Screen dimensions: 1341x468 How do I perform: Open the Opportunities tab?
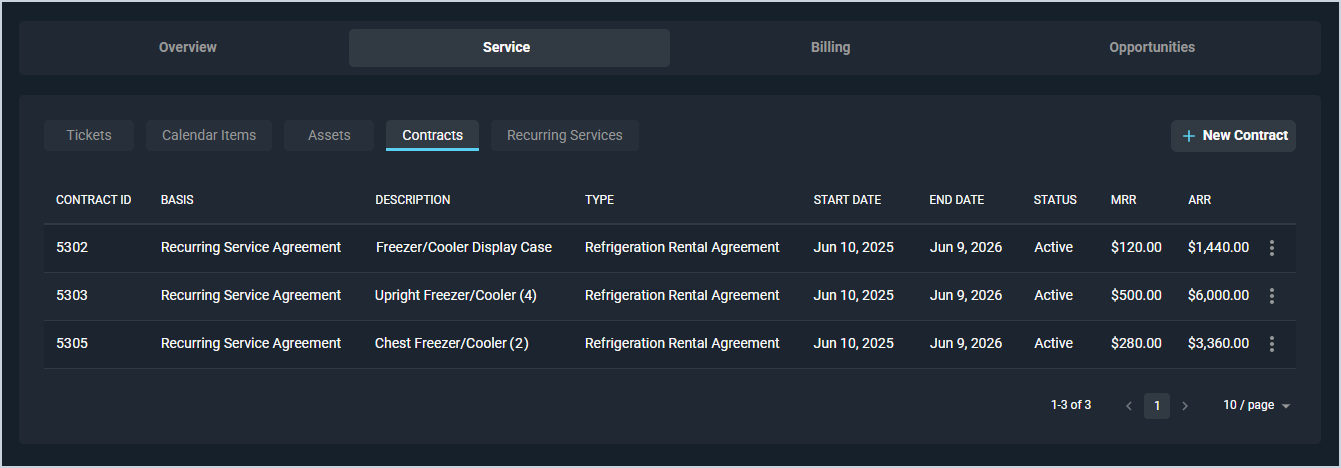[x=1151, y=48]
